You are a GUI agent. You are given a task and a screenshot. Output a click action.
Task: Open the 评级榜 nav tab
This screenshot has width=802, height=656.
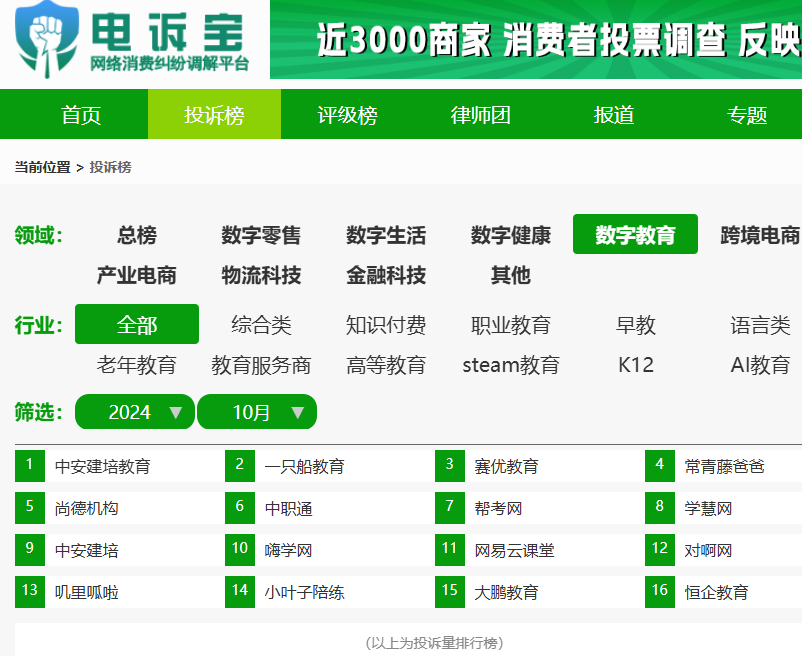click(347, 115)
